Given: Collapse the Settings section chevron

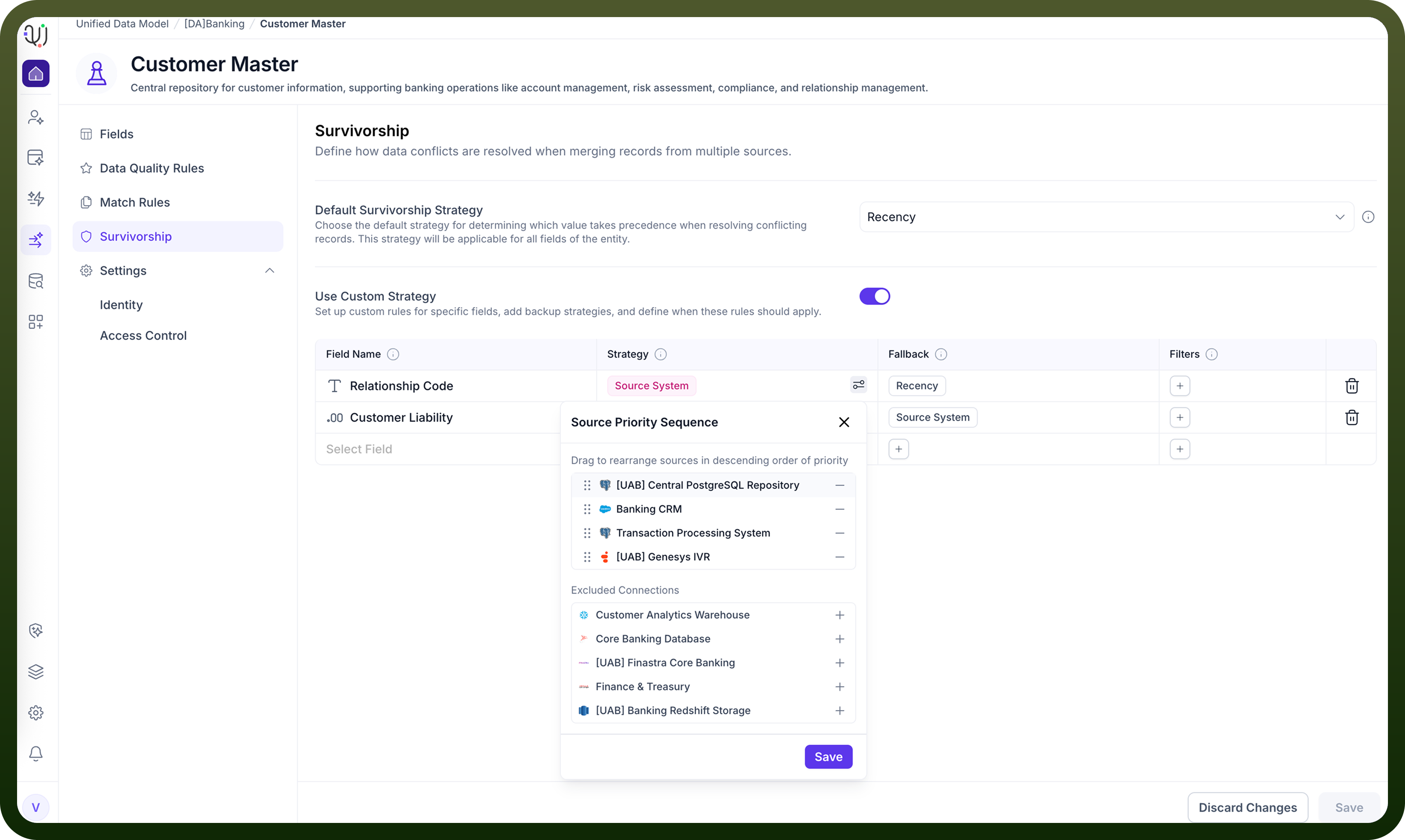Looking at the screenshot, I should click(270, 271).
